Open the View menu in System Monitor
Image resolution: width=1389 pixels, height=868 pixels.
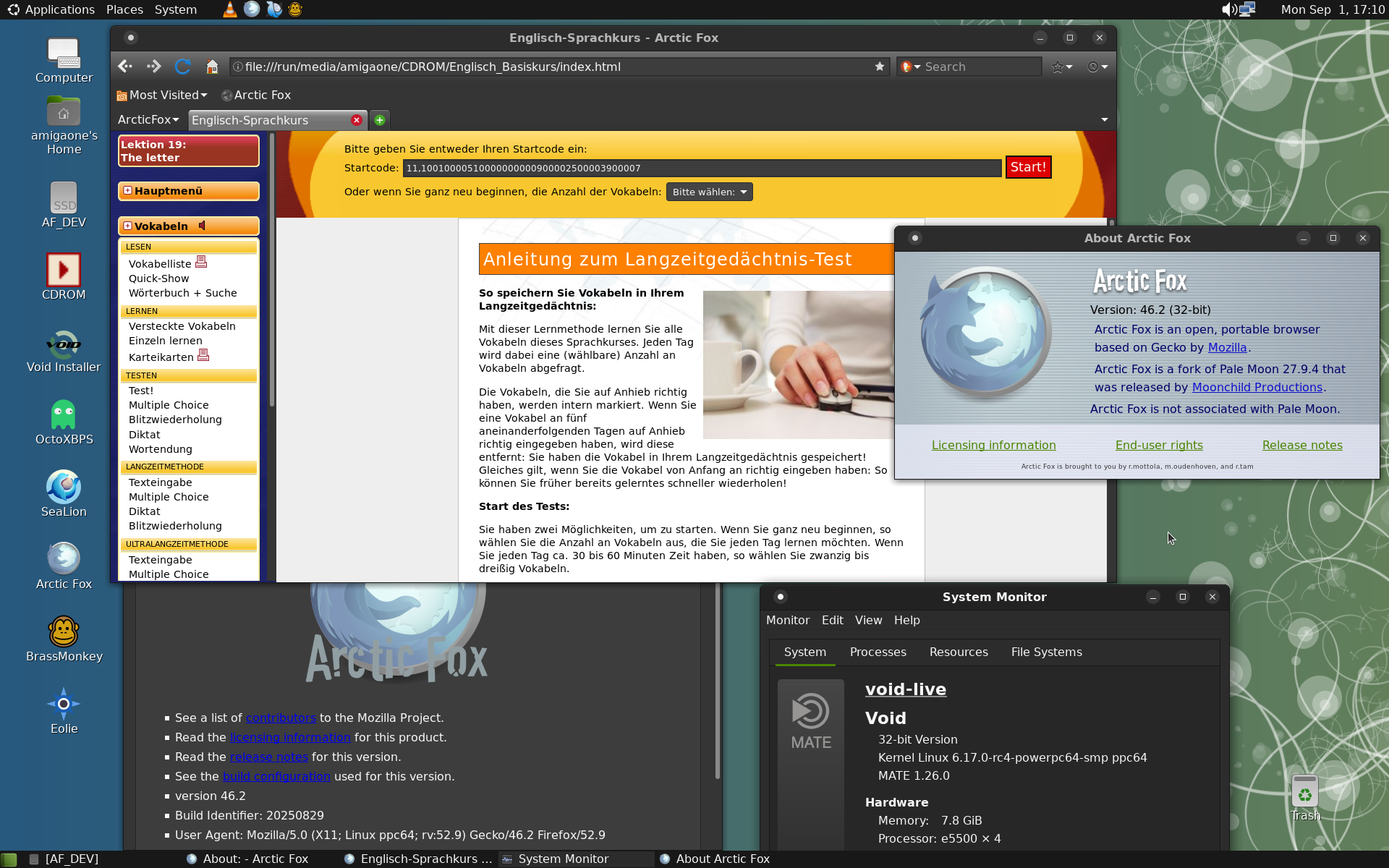pos(868,620)
